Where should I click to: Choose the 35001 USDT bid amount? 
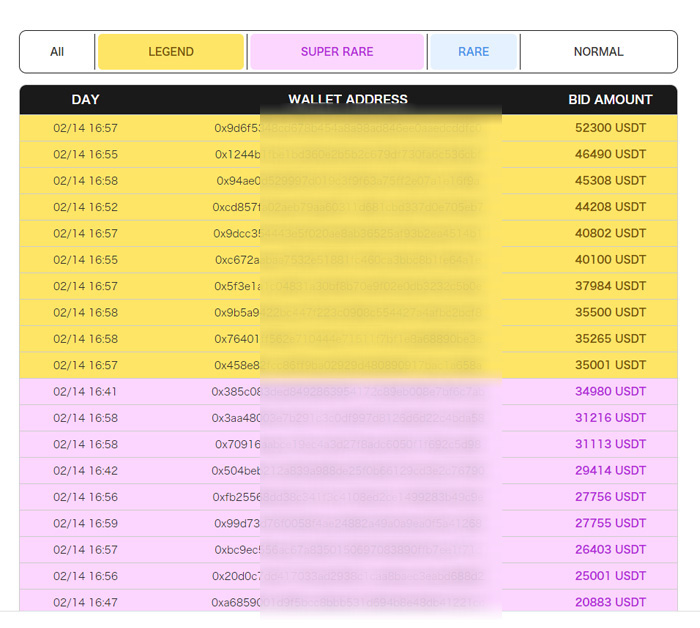coord(610,365)
